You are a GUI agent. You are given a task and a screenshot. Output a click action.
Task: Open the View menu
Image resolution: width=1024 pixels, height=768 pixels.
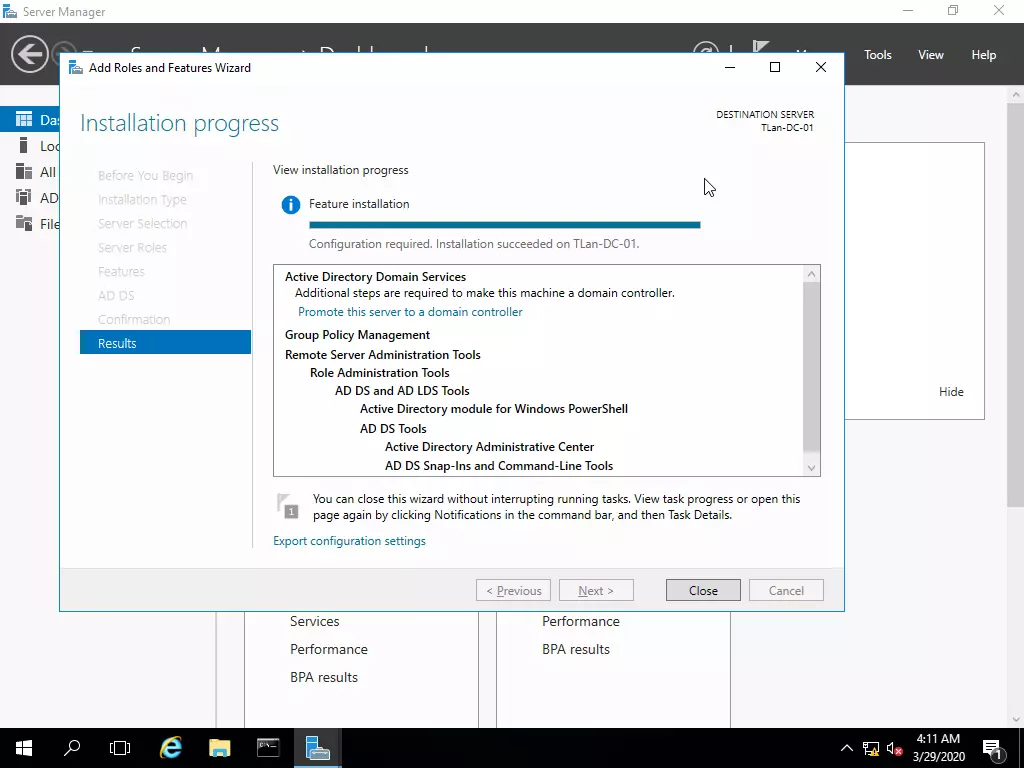pyautogui.click(x=931, y=55)
